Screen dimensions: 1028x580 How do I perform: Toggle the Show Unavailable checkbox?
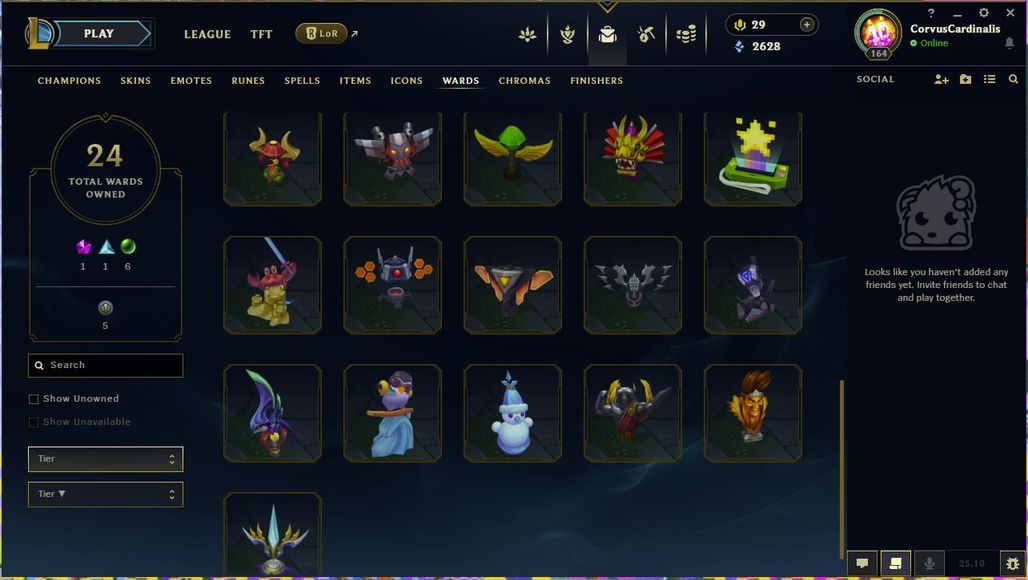(33, 422)
